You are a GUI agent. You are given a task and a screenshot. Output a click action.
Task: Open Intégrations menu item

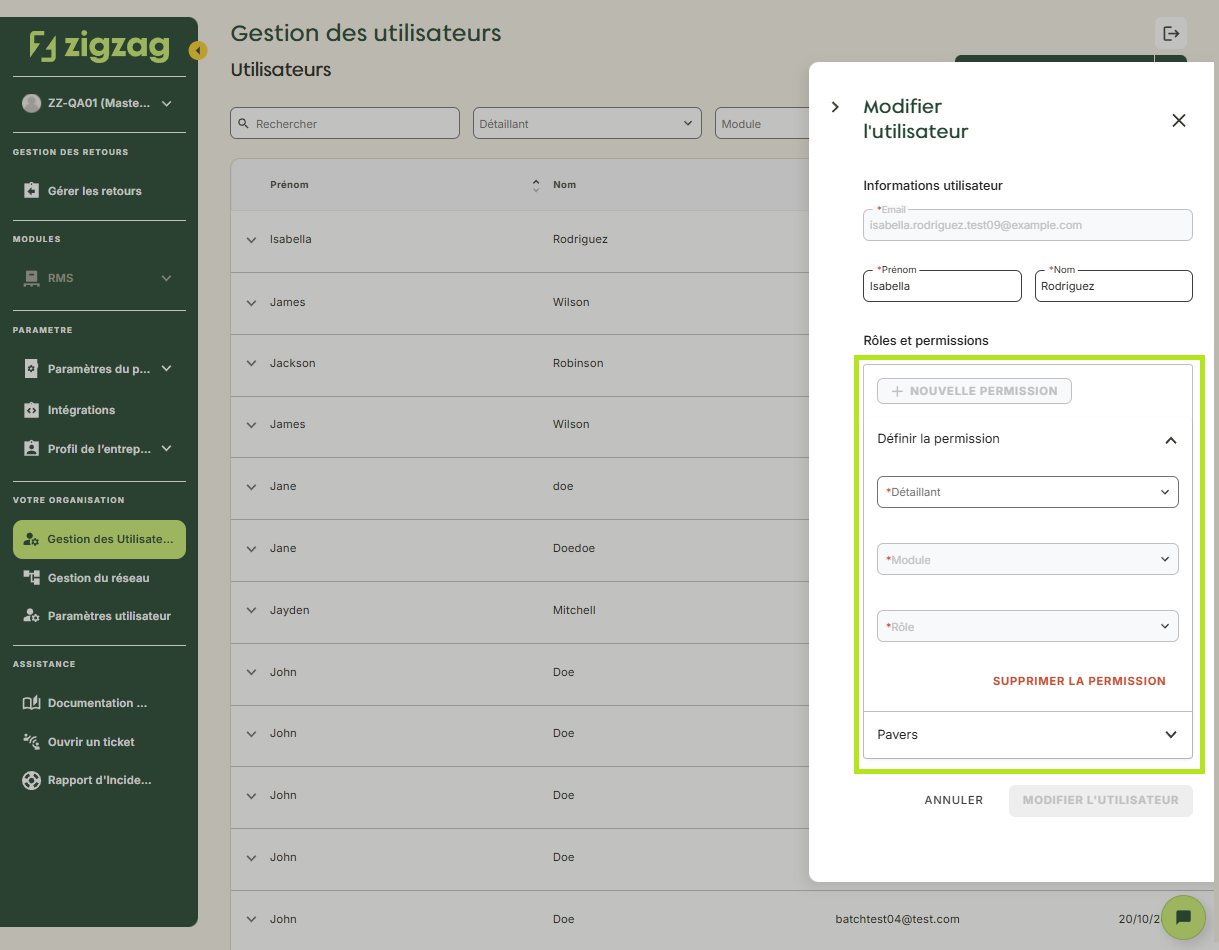[99, 410]
